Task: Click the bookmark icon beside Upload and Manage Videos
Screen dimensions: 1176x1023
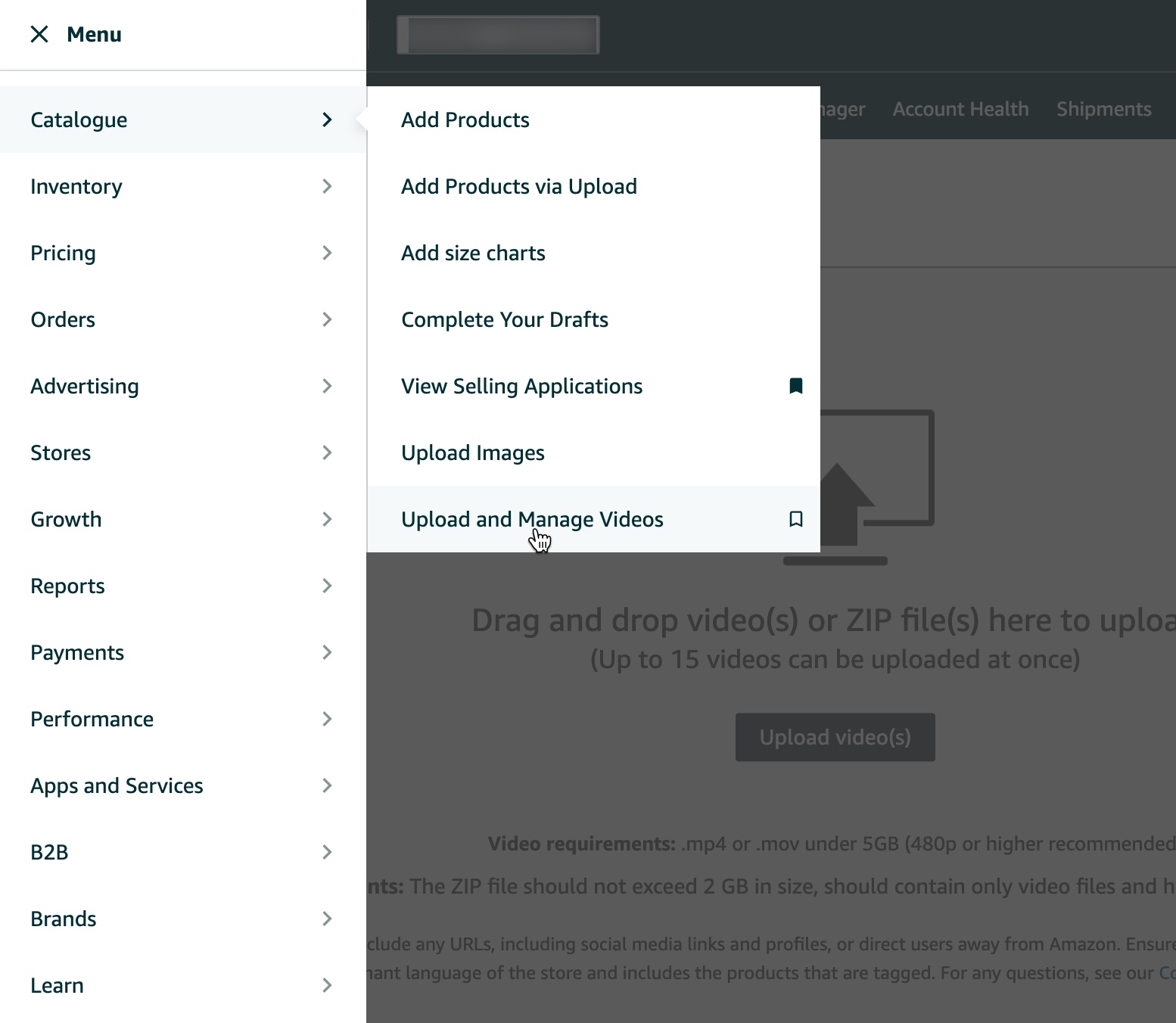Action: point(796,519)
